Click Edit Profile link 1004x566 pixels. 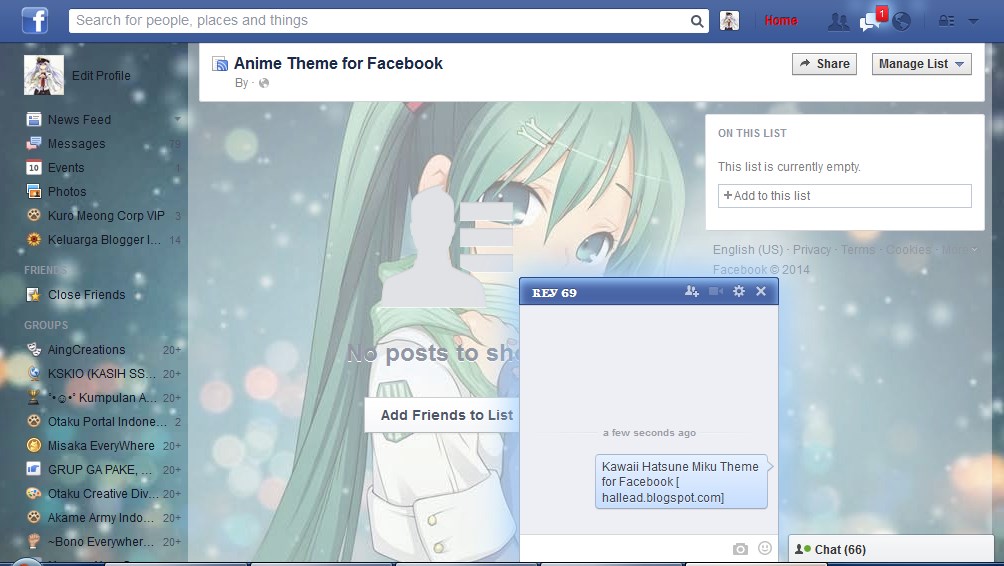(101, 76)
